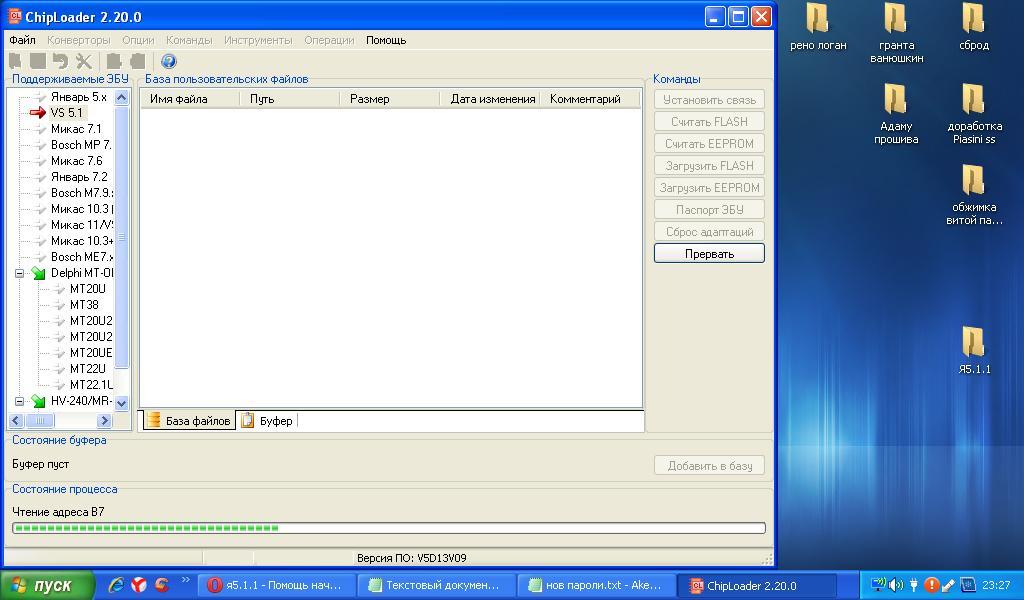Open the Опции menu

tap(138, 40)
